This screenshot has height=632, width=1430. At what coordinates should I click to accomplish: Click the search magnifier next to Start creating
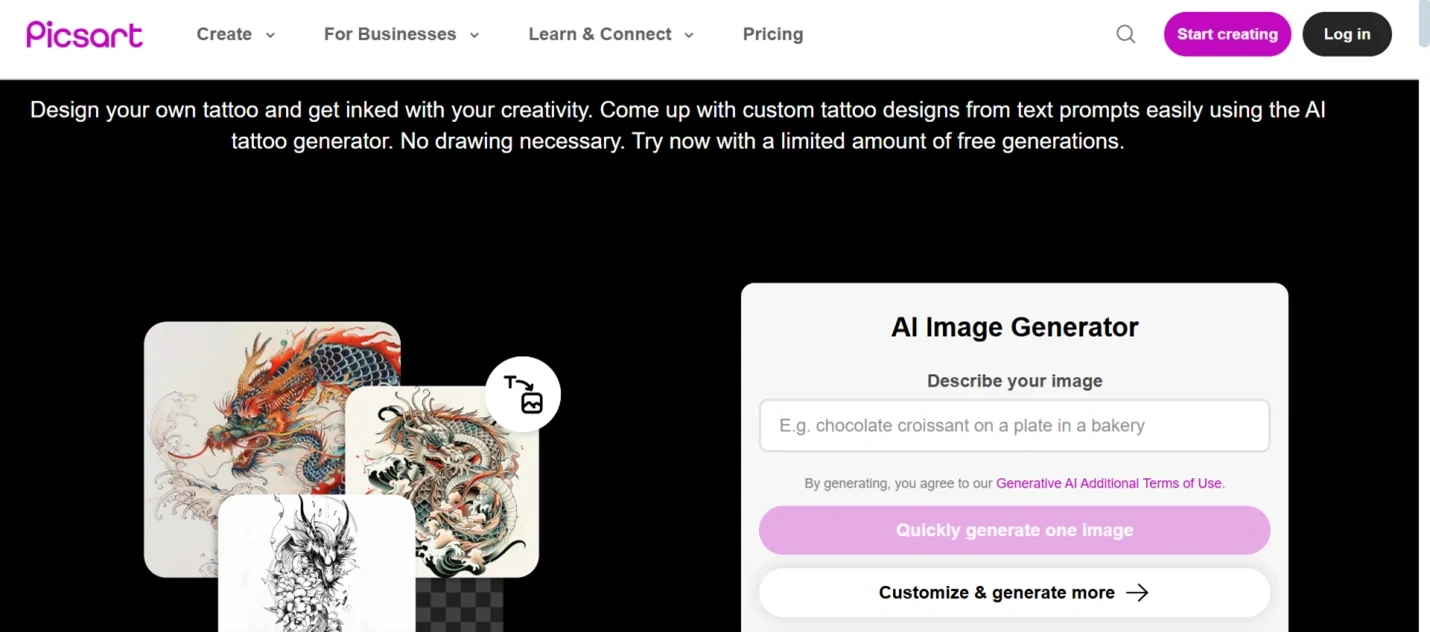coord(1125,33)
